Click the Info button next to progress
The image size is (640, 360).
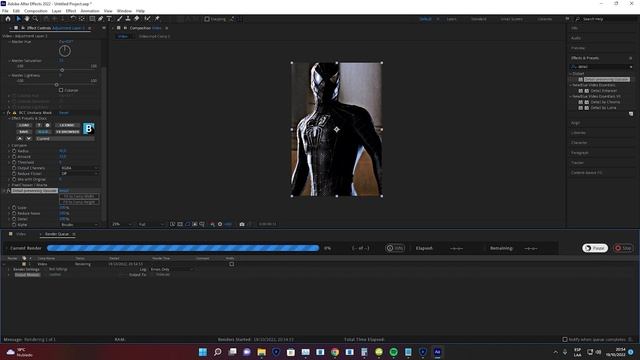coord(395,248)
